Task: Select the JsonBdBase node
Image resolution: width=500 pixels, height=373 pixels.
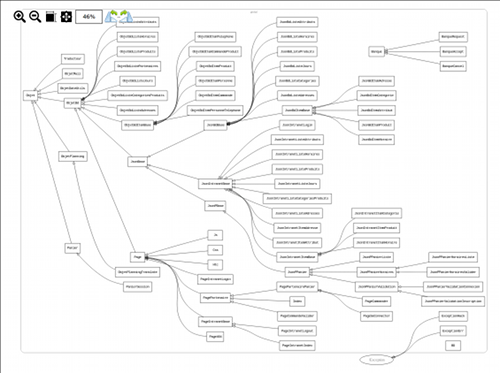Action: click(215, 125)
